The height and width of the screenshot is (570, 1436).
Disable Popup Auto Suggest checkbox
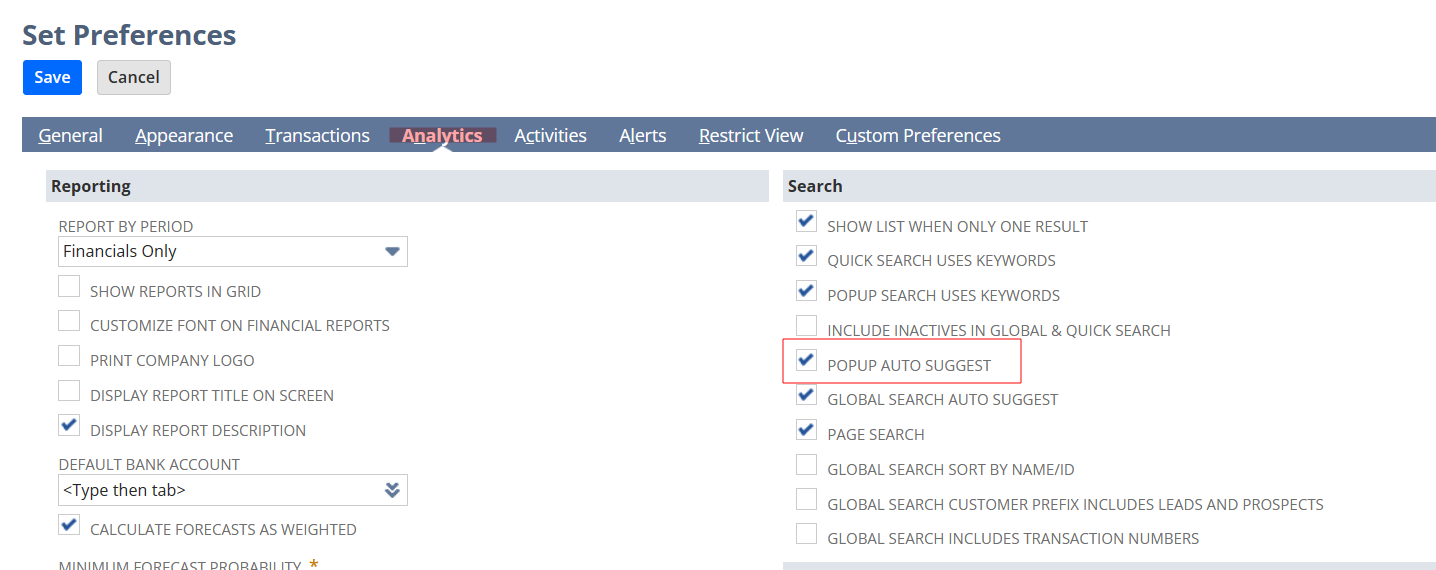(x=806, y=361)
